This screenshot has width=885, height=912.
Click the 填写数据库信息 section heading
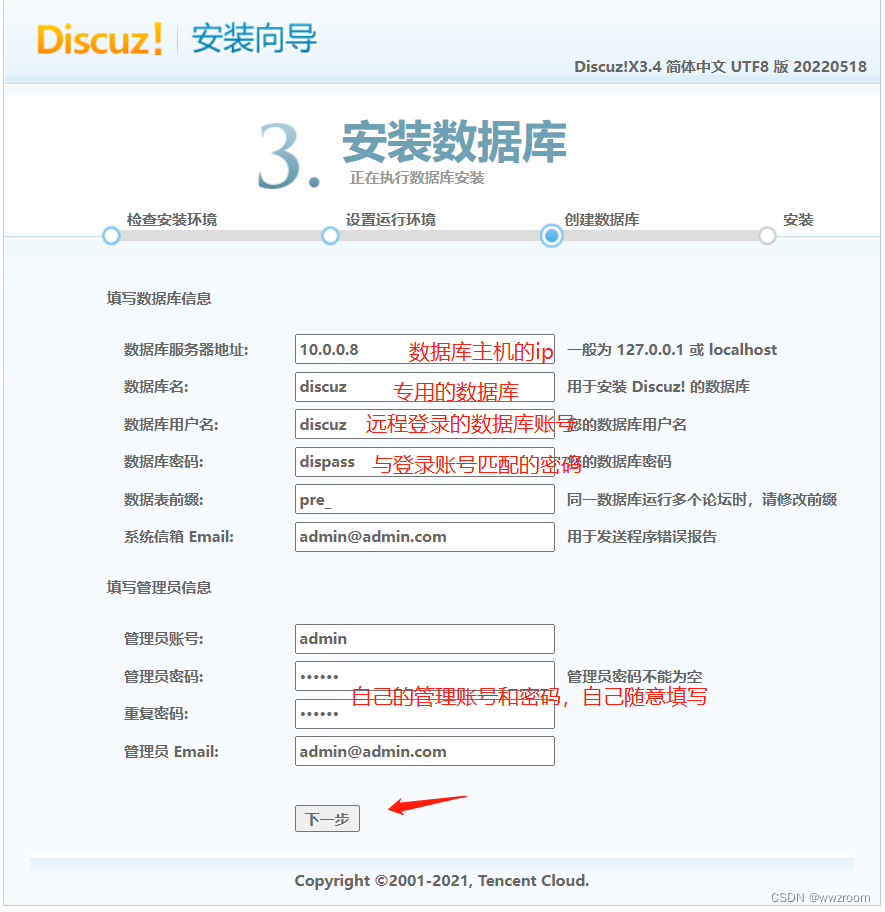click(x=159, y=298)
